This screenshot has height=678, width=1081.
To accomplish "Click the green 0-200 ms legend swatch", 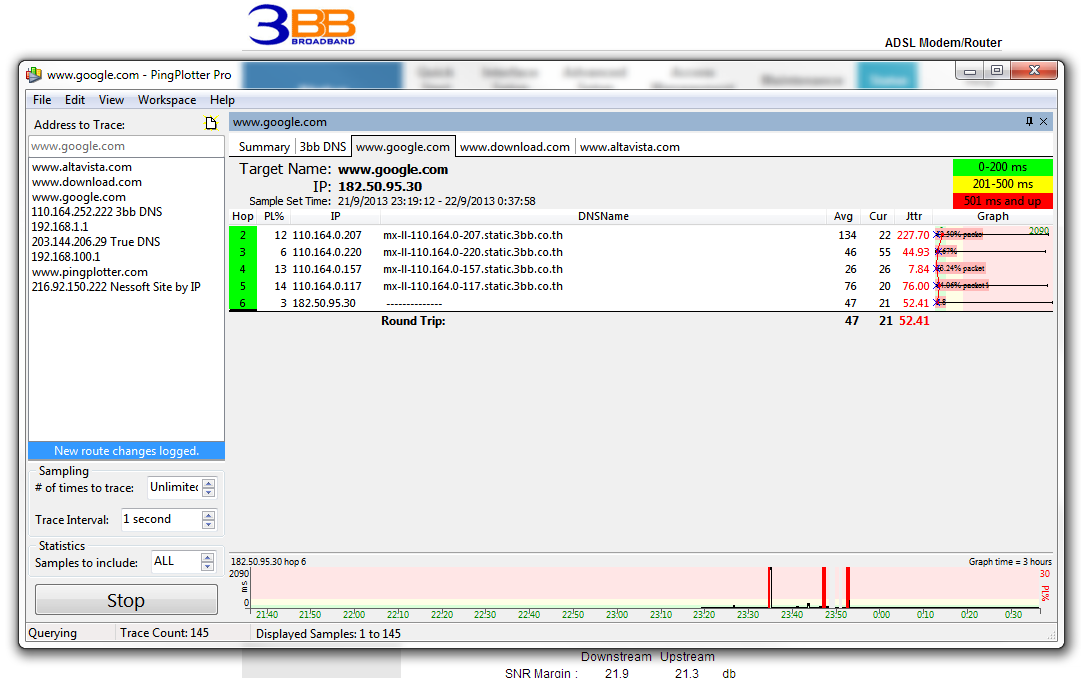I will (x=1002, y=167).
